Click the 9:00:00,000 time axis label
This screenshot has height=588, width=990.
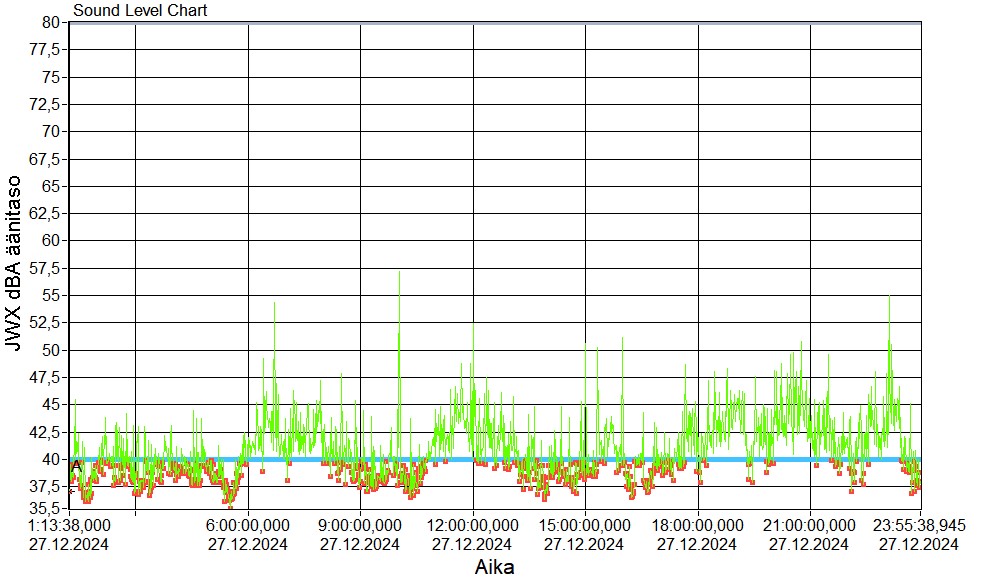[360, 525]
